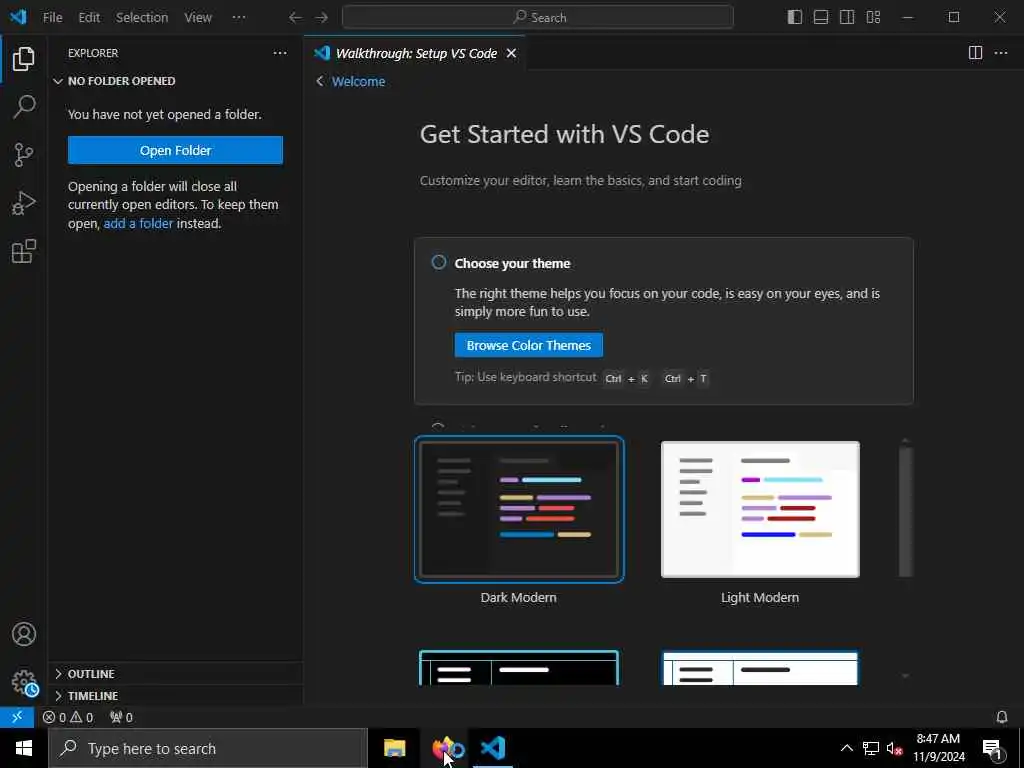
Task: Select the Dark Modern theme thumbnail
Action: [519, 509]
